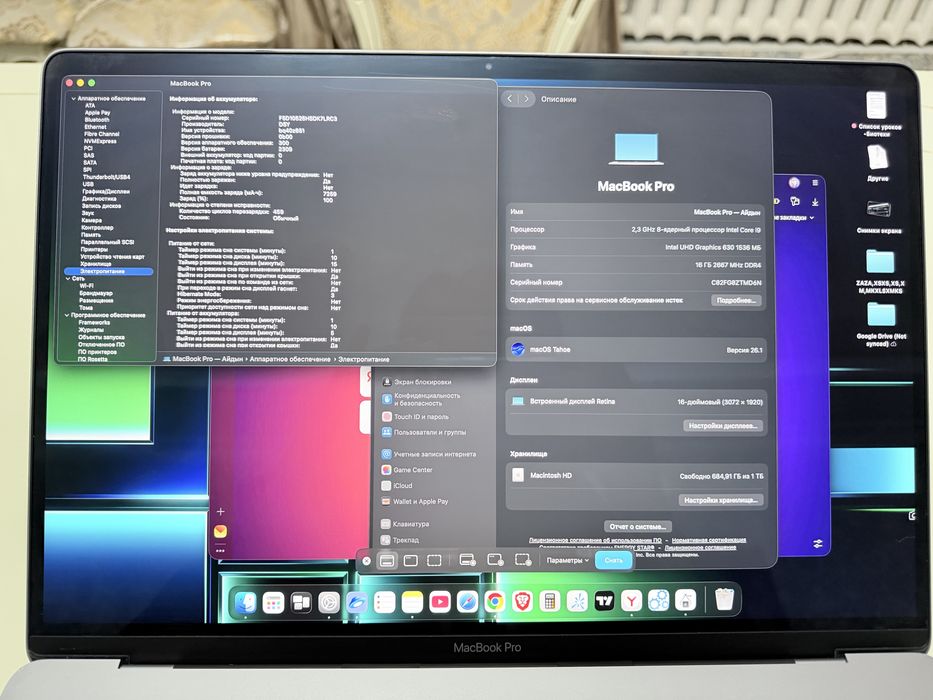Expand bookmarks 'закладки' chevron in browser
Image resolution: width=933 pixels, height=700 pixels.
point(812,218)
